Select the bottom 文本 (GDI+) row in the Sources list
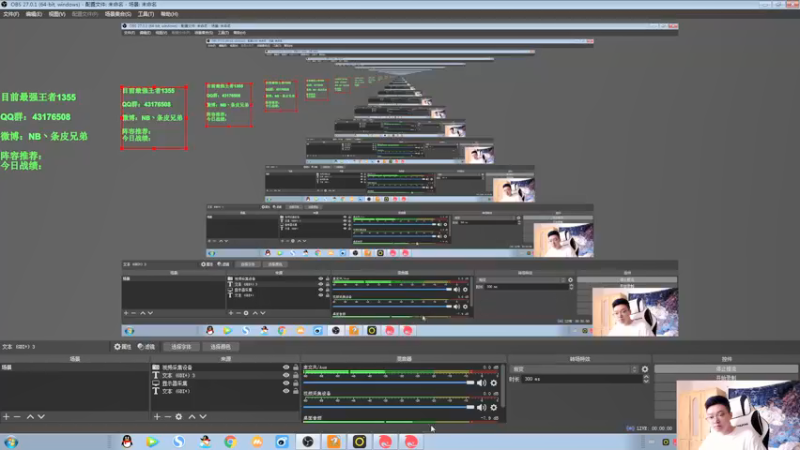Viewport: 800px width, 450px height. [x=225, y=391]
